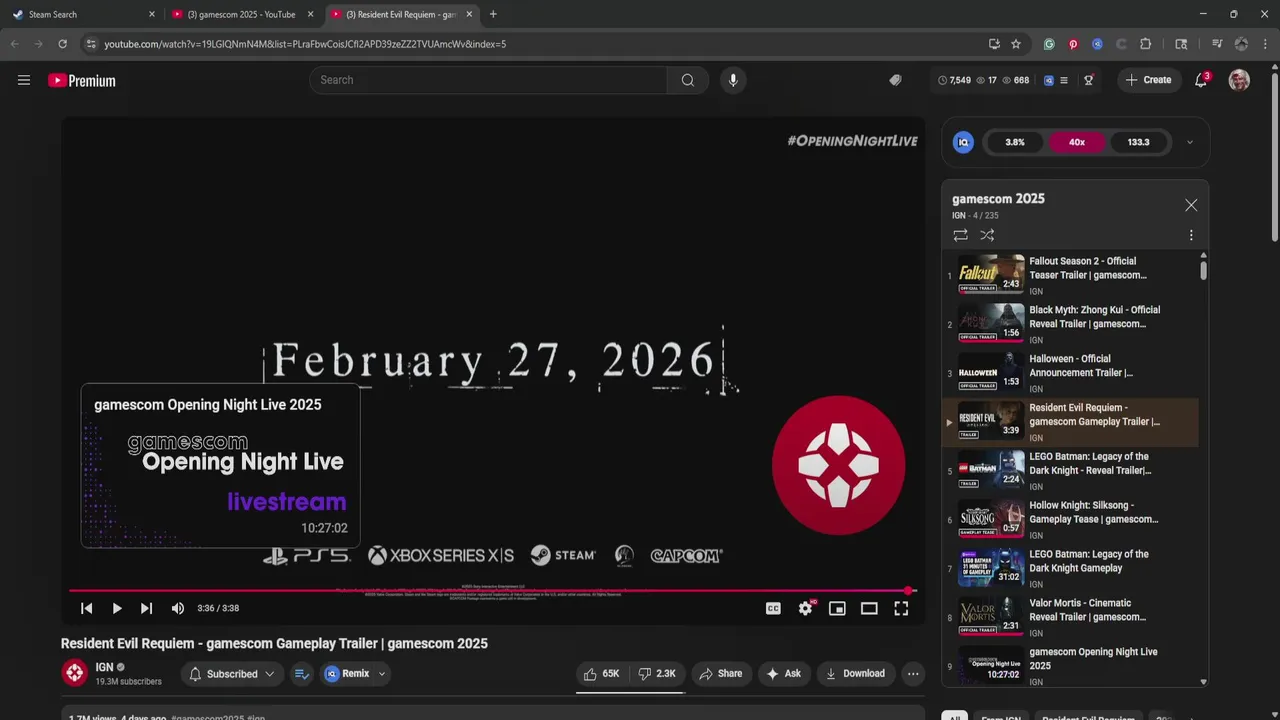Click gamescom Opening Night Live endscreen card

point(220,465)
